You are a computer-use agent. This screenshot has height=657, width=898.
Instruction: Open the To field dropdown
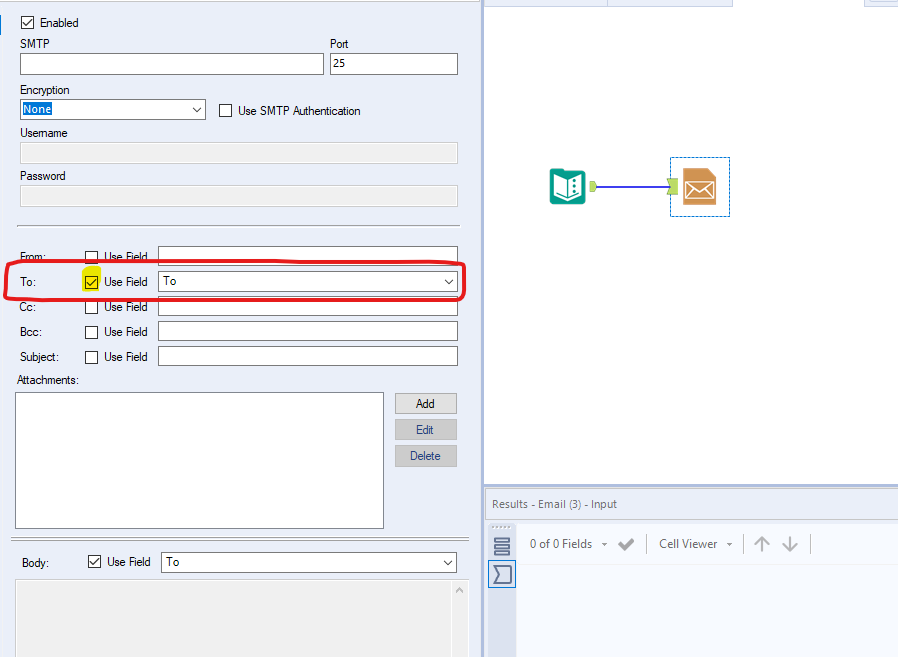(449, 281)
